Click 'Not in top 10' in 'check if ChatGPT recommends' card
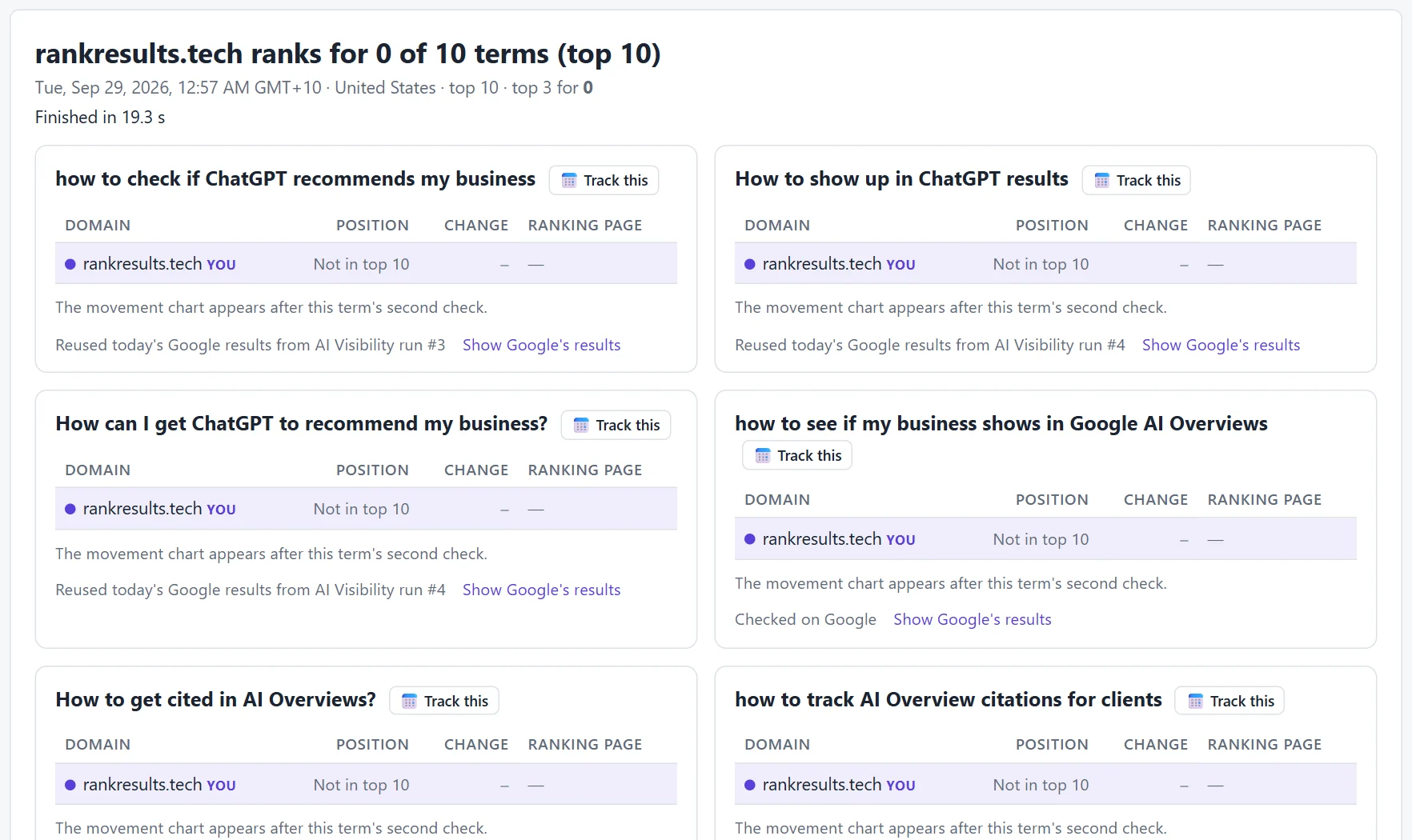The height and width of the screenshot is (840, 1412). tap(361, 264)
